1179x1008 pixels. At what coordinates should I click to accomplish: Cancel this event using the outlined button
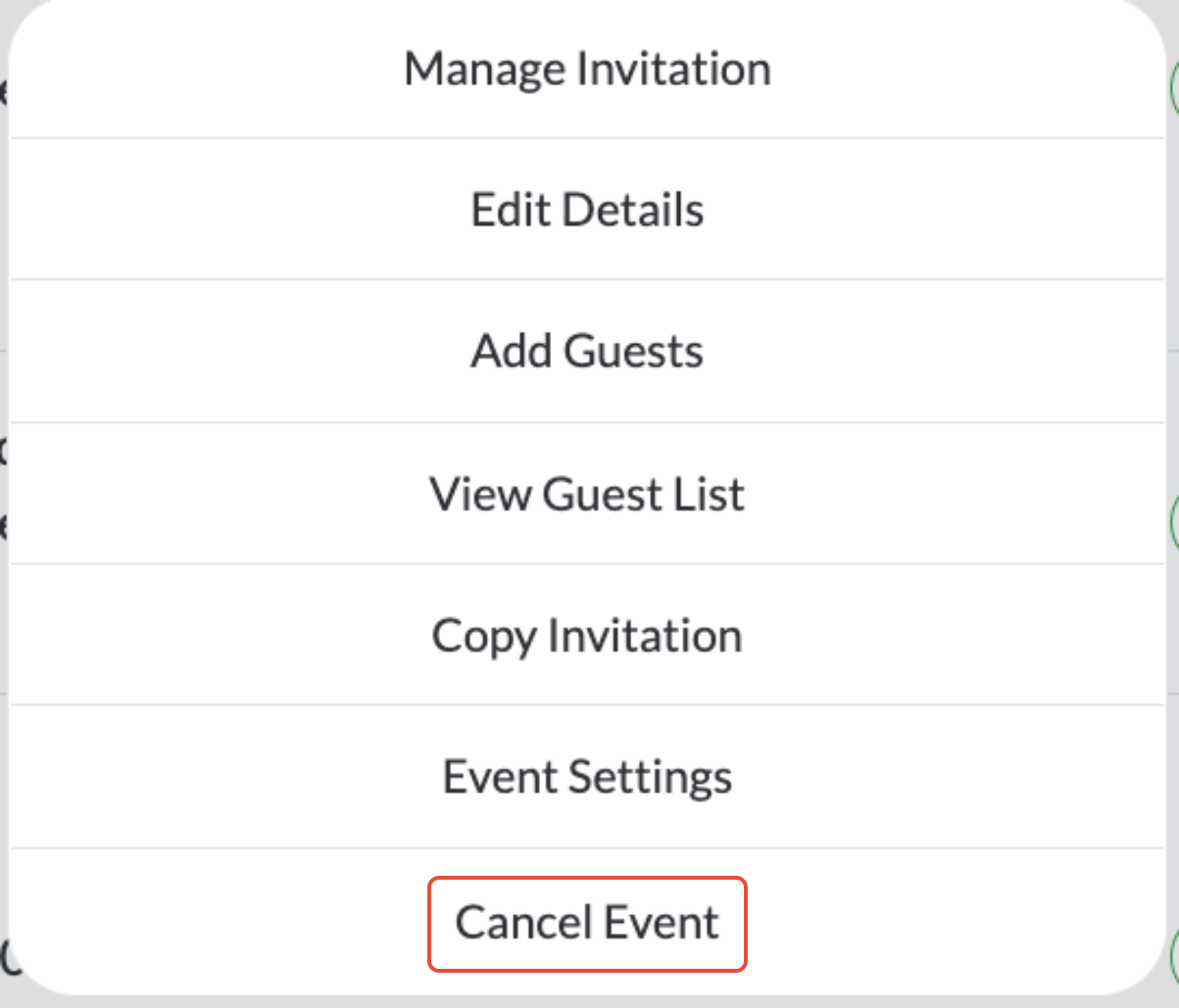pyautogui.click(x=586, y=921)
